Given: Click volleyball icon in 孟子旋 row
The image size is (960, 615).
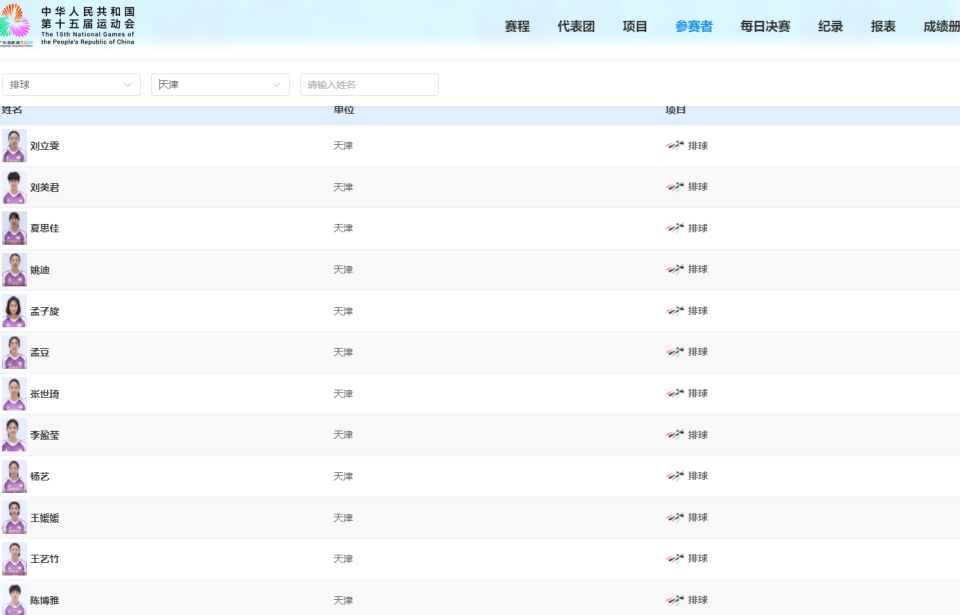Looking at the screenshot, I should click(x=676, y=311).
